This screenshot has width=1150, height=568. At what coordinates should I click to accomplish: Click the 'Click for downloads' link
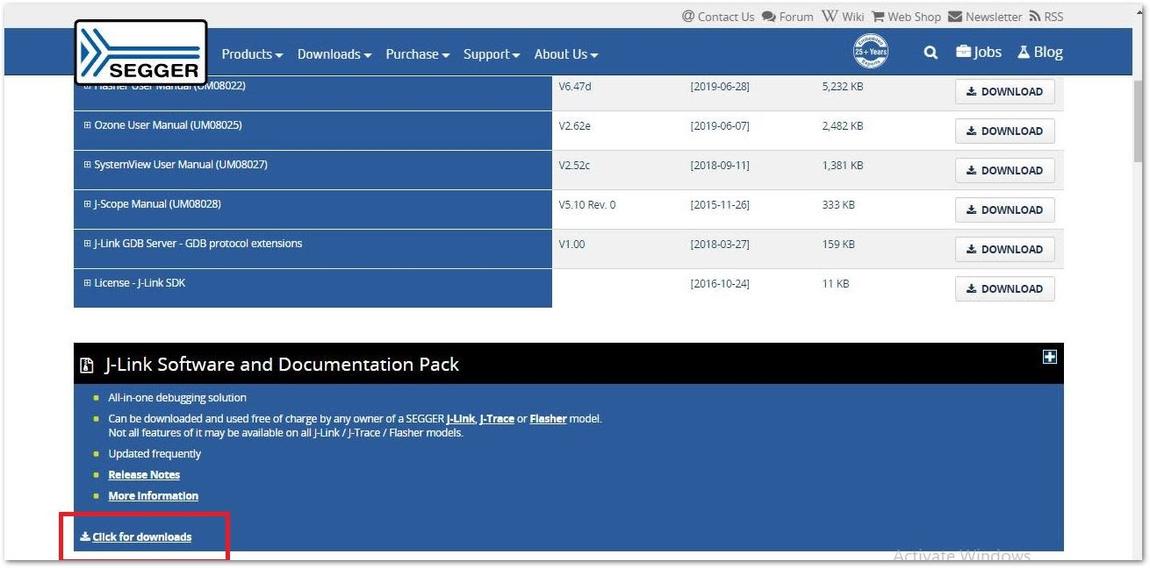136,537
